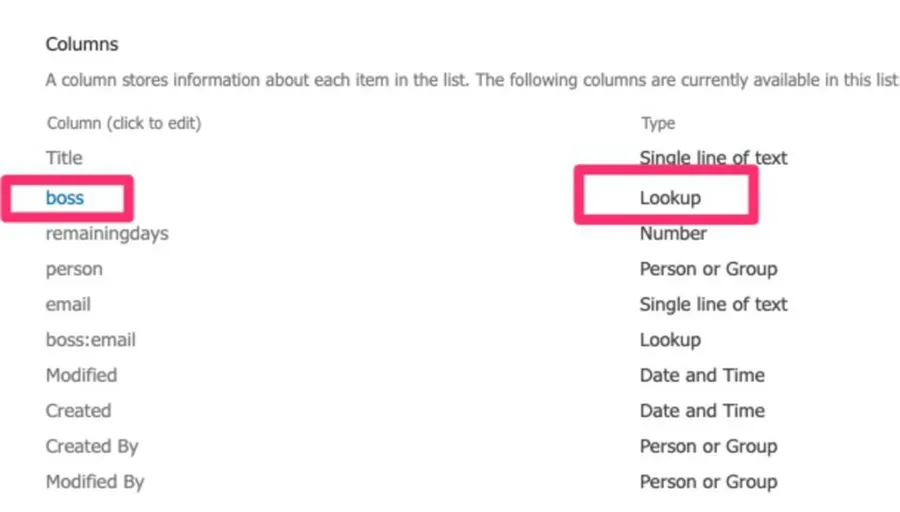Click the Modified column name
This screenshot has width=900, height=512.
tap(81, 375)
